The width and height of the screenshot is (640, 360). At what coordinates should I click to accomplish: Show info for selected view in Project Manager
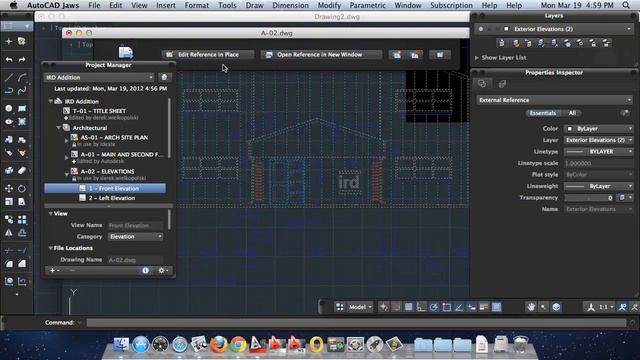tap(145, 270)
